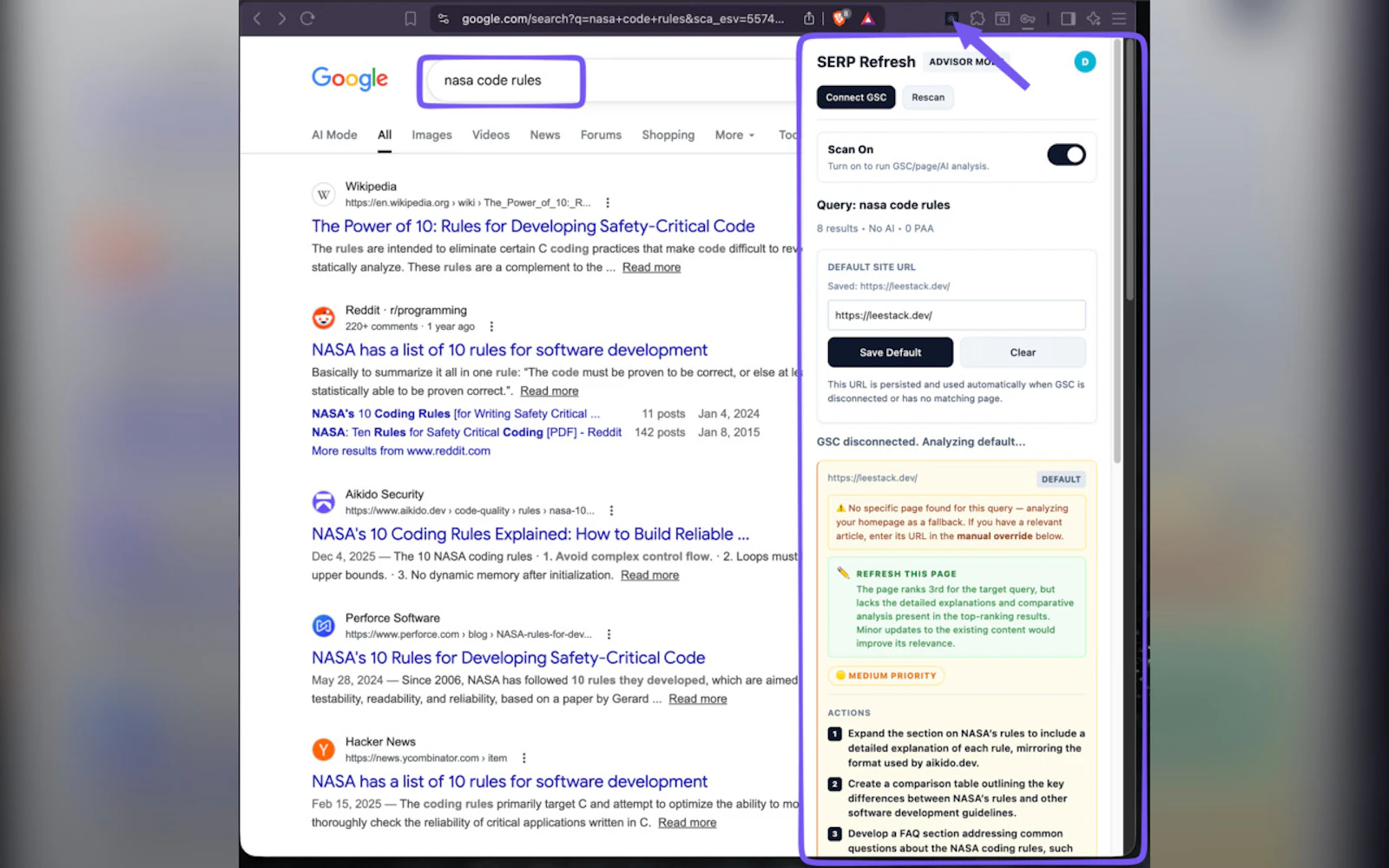This screenshot has height=868, width=1389.
Task: Click the DEFAULT badge on leestack URL
Action: [x=1061, y=479]
